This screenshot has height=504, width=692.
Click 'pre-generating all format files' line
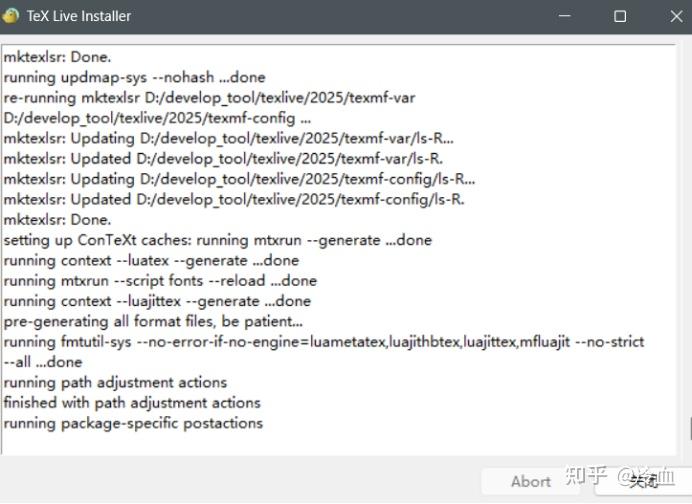tap(153, 321)
